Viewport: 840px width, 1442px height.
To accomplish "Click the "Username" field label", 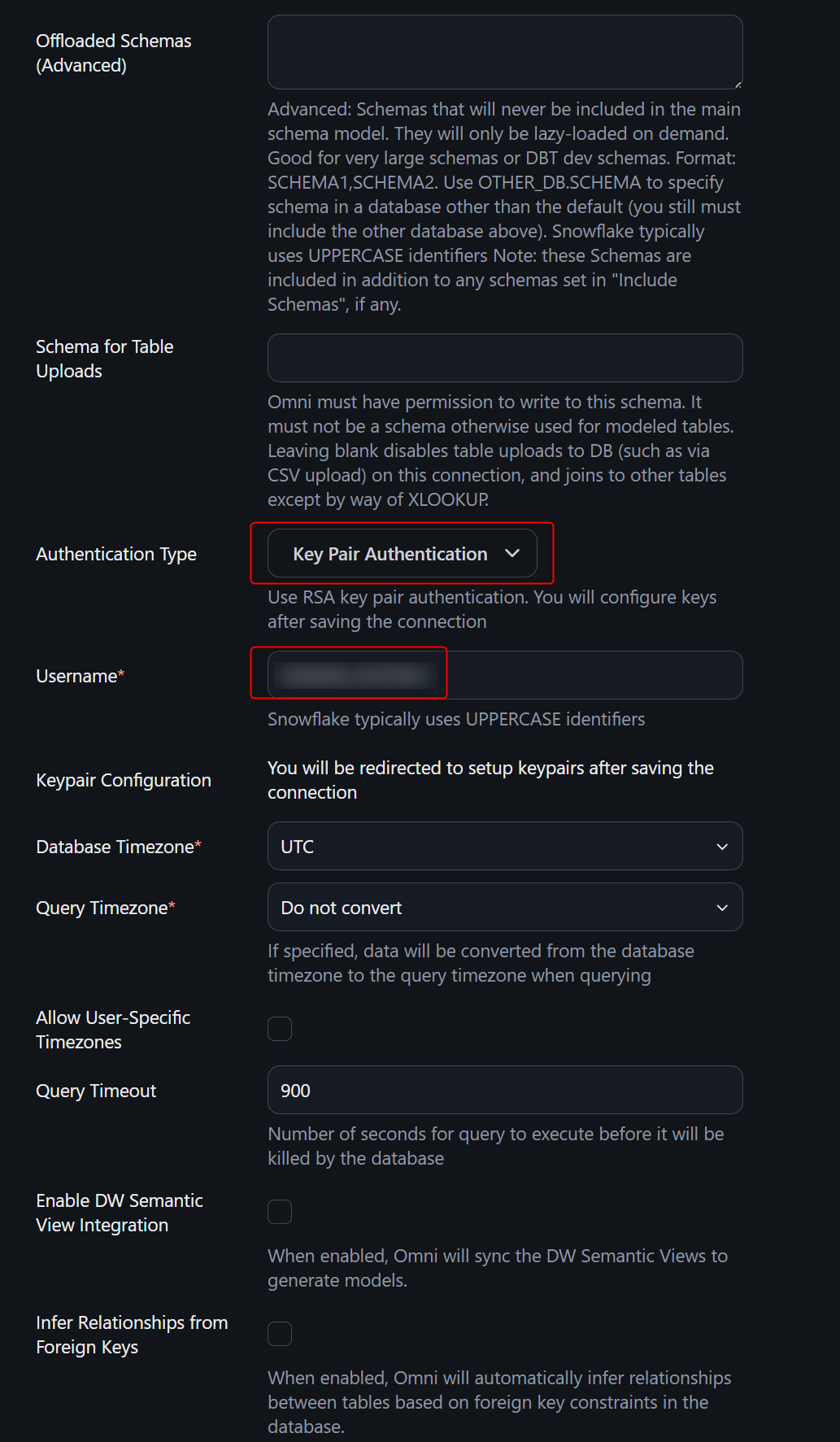I will pos(76,676).
